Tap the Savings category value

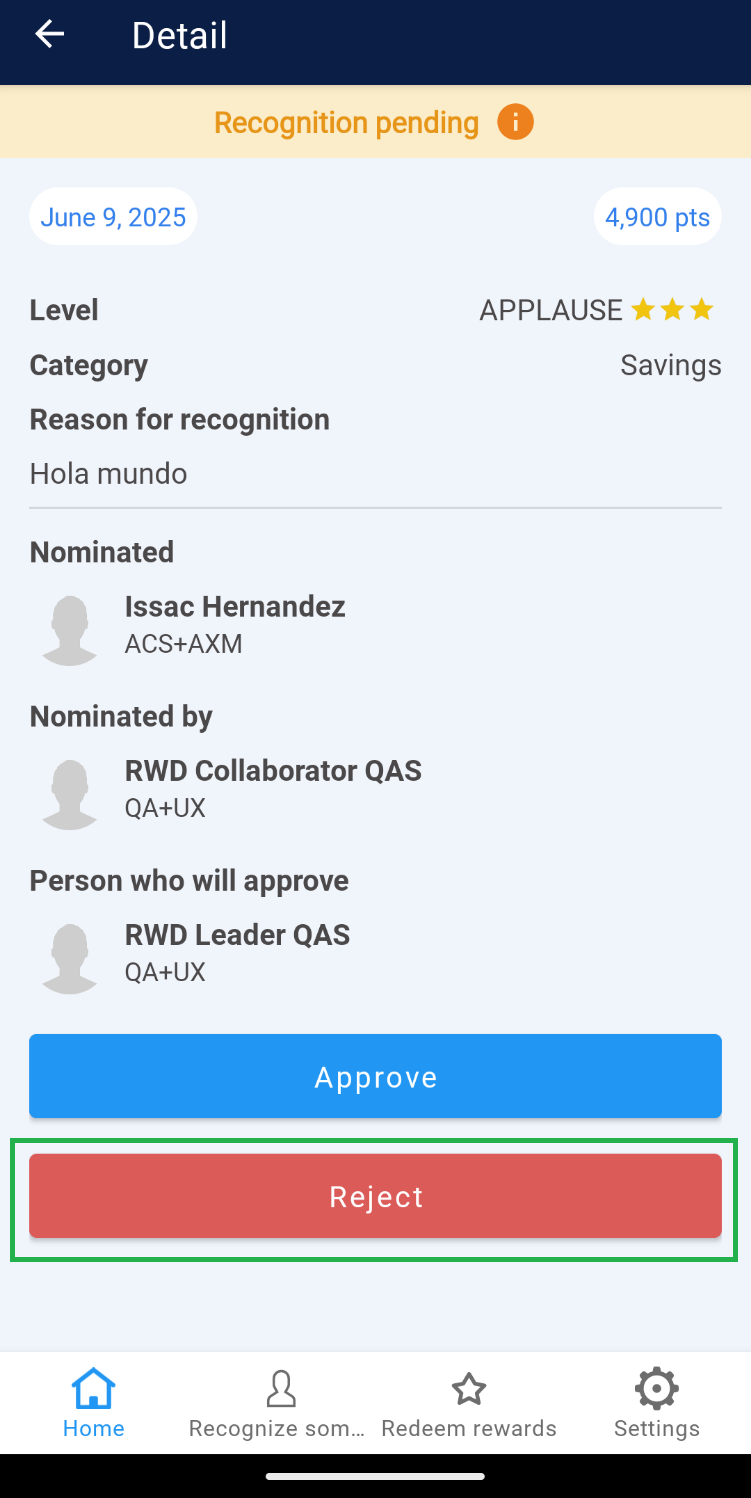(x=670, y=365)
